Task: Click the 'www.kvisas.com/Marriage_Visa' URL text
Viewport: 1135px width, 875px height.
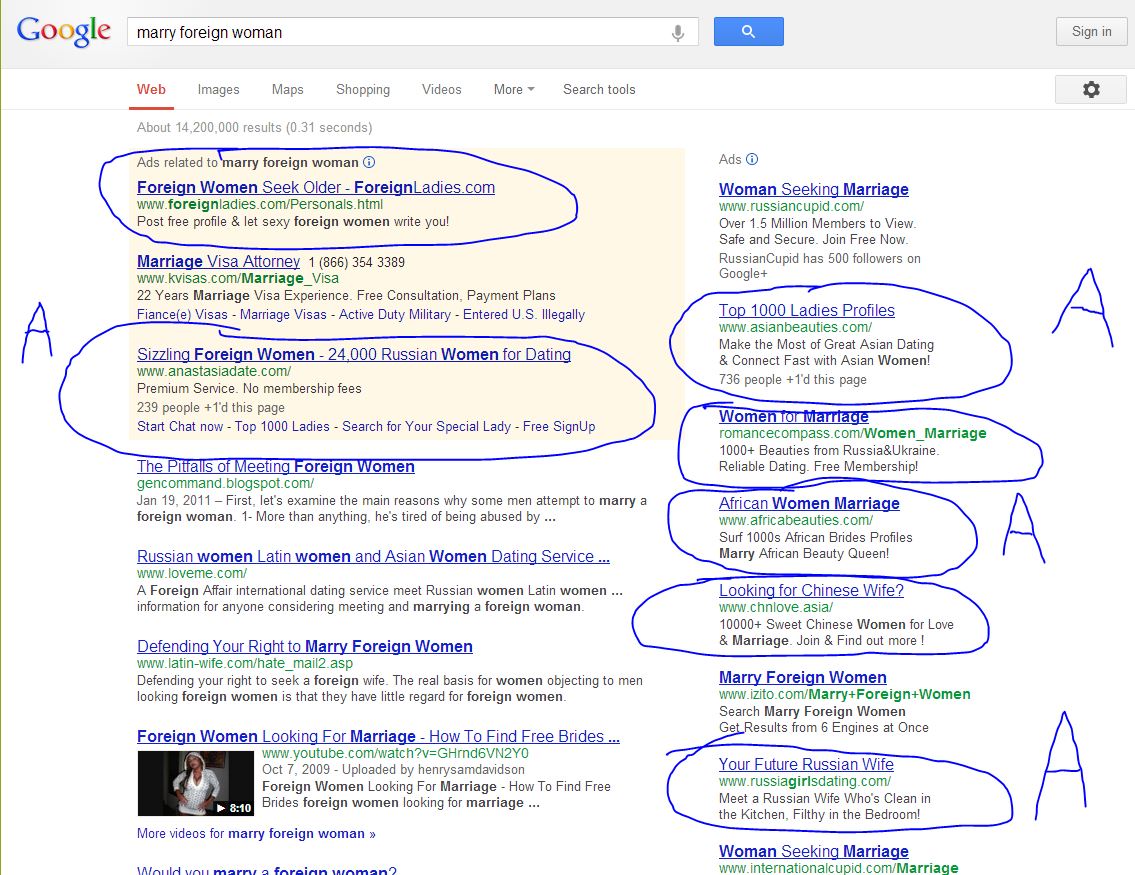Action: (237, 279)
